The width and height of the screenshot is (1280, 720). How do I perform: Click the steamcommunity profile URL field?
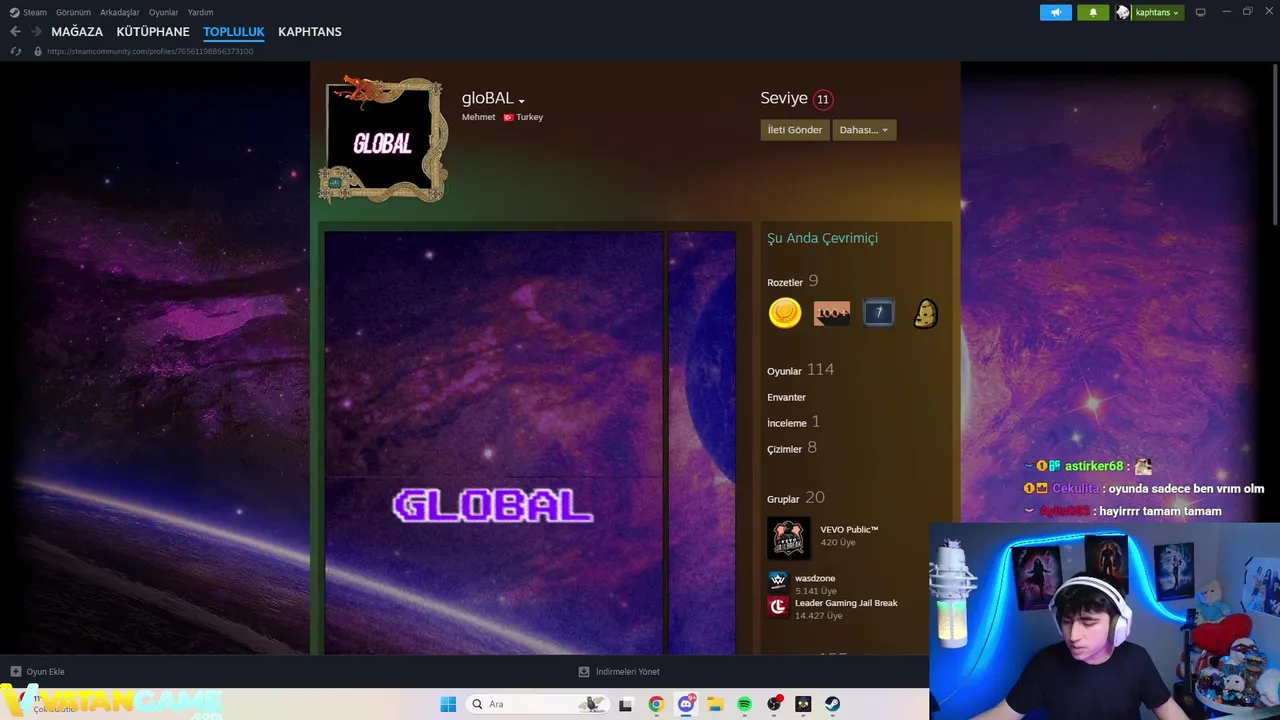150,51
